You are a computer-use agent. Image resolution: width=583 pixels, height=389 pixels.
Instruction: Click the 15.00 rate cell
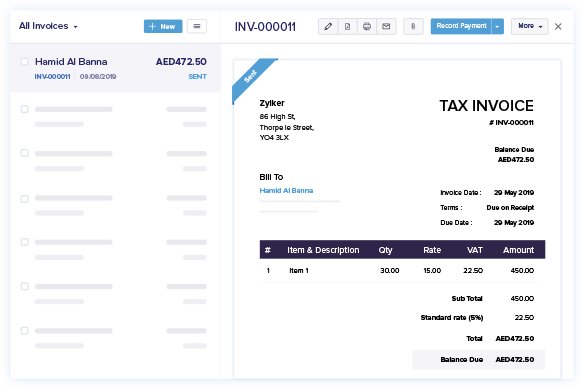pyautogui.click(x=432, y=270)
